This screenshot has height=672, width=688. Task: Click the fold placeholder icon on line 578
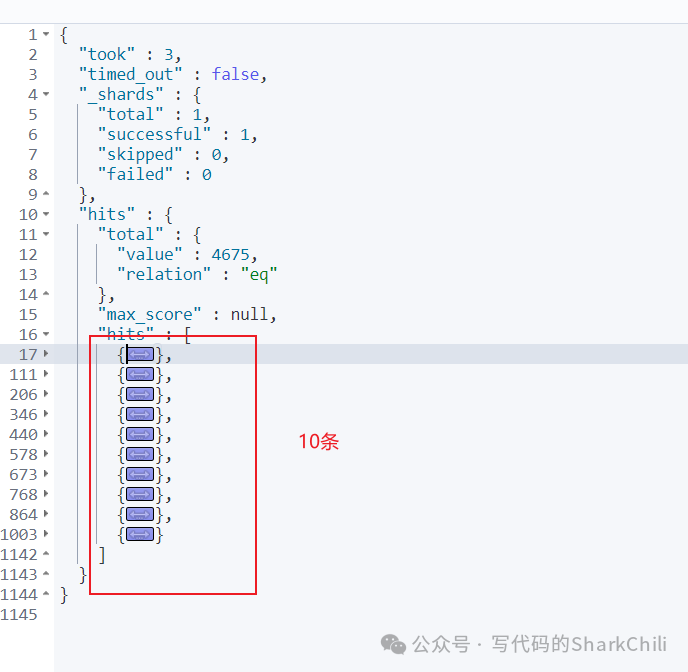(x=140, y=454)
